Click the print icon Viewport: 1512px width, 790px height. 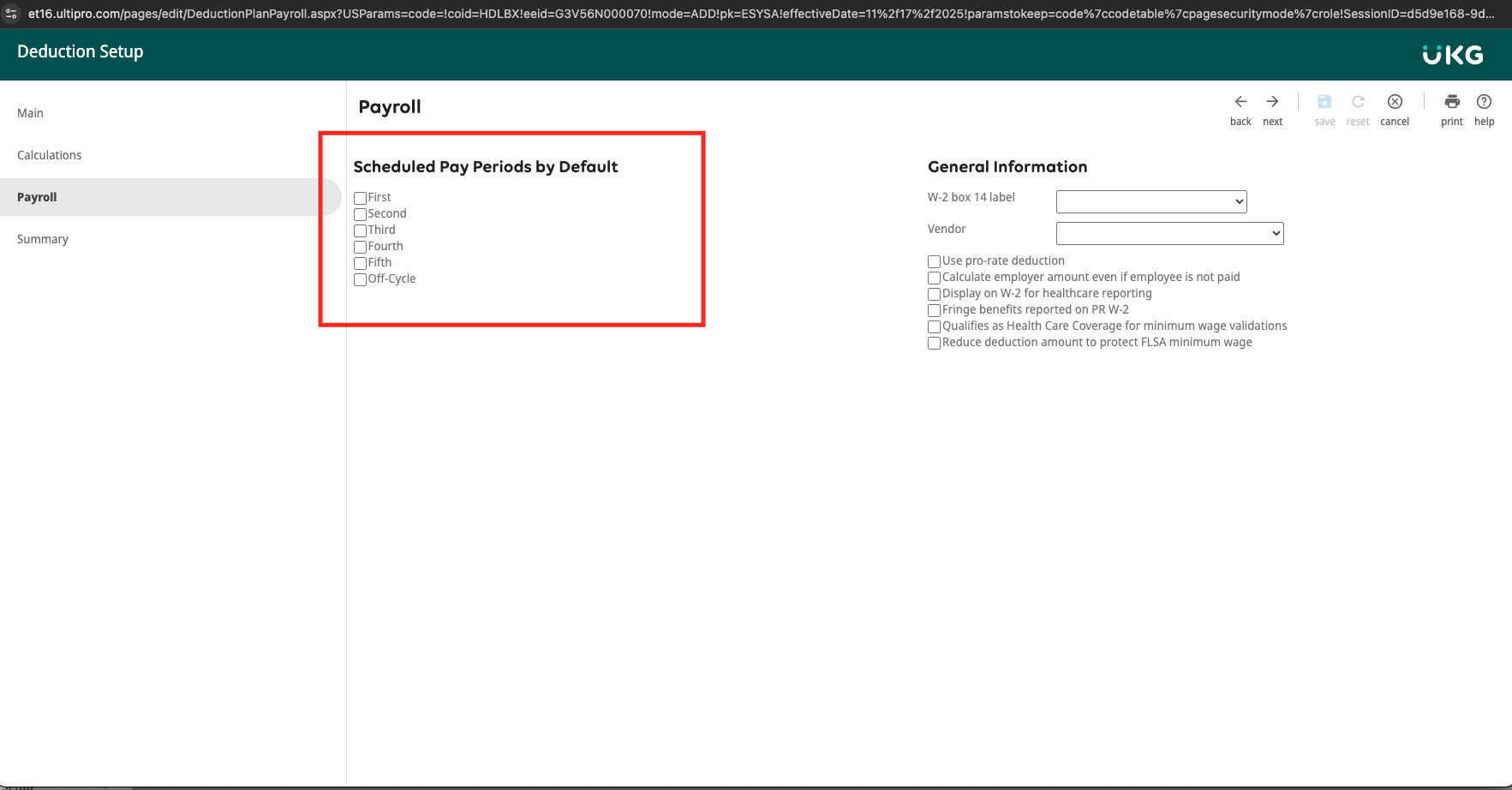[x=1452, y=102]
